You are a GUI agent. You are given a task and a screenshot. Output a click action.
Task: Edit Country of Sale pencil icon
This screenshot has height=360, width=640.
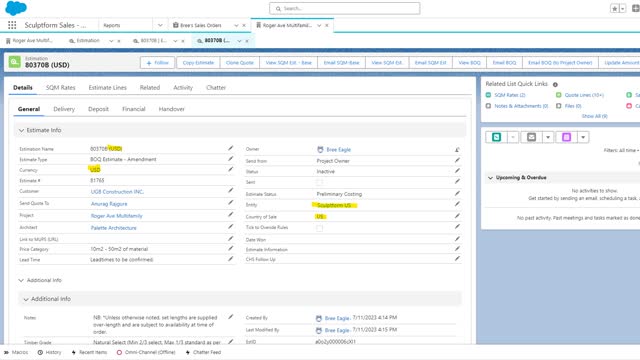[x=457, y=216]
